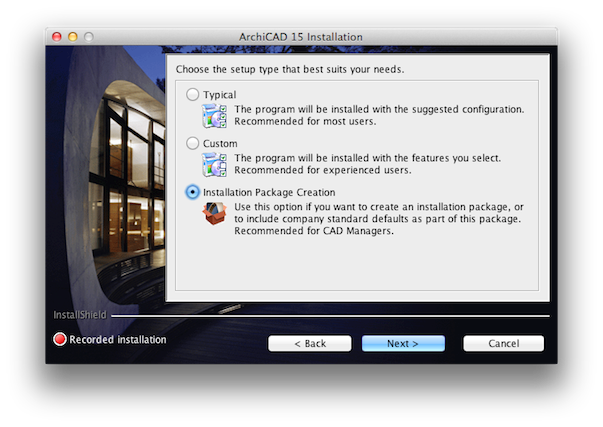603x427 pixels.
Task: Click the ArchiCAD 15 Installation title bar
Action: [301, 37]
